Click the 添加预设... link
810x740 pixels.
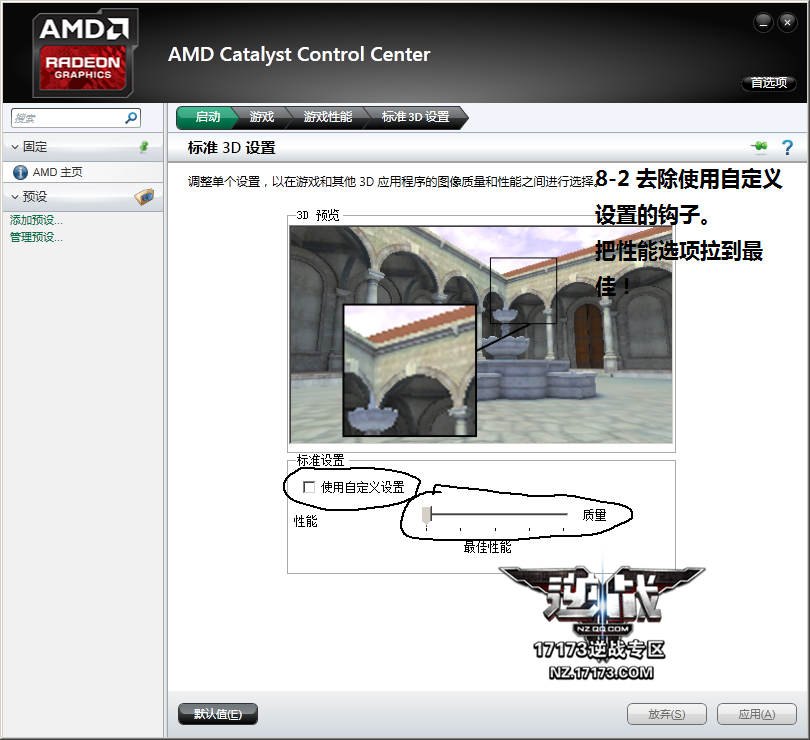coord(36,220)
